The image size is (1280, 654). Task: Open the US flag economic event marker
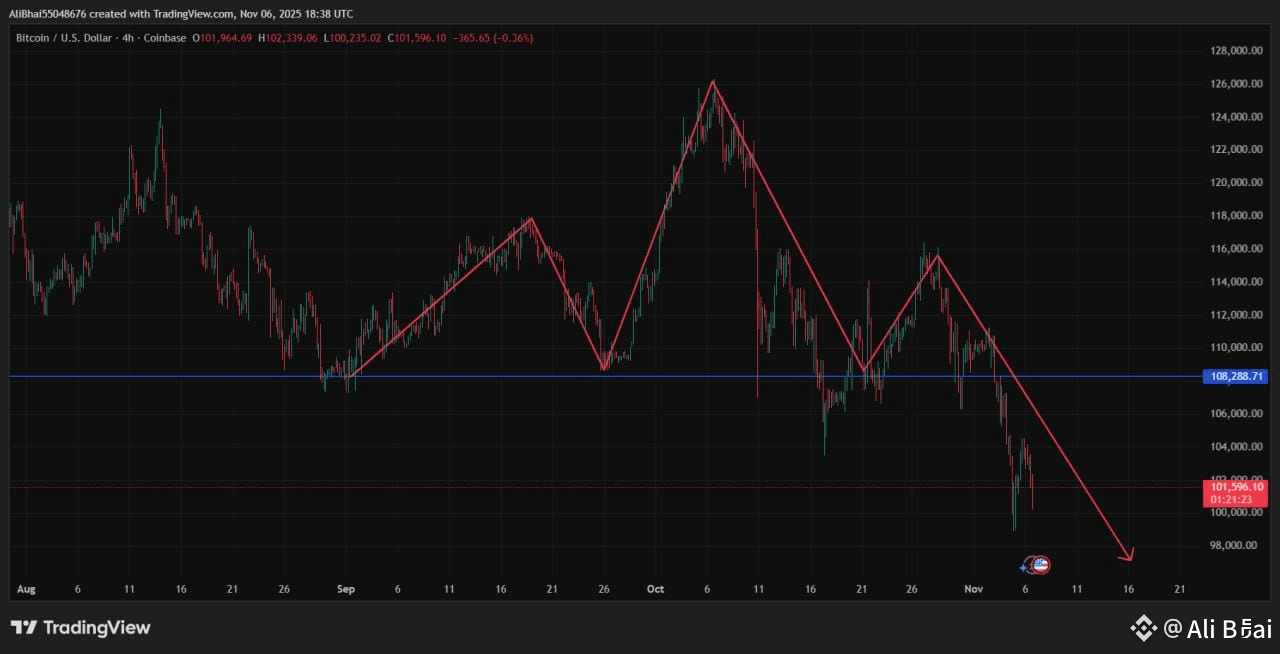[x=1041, y=565]
